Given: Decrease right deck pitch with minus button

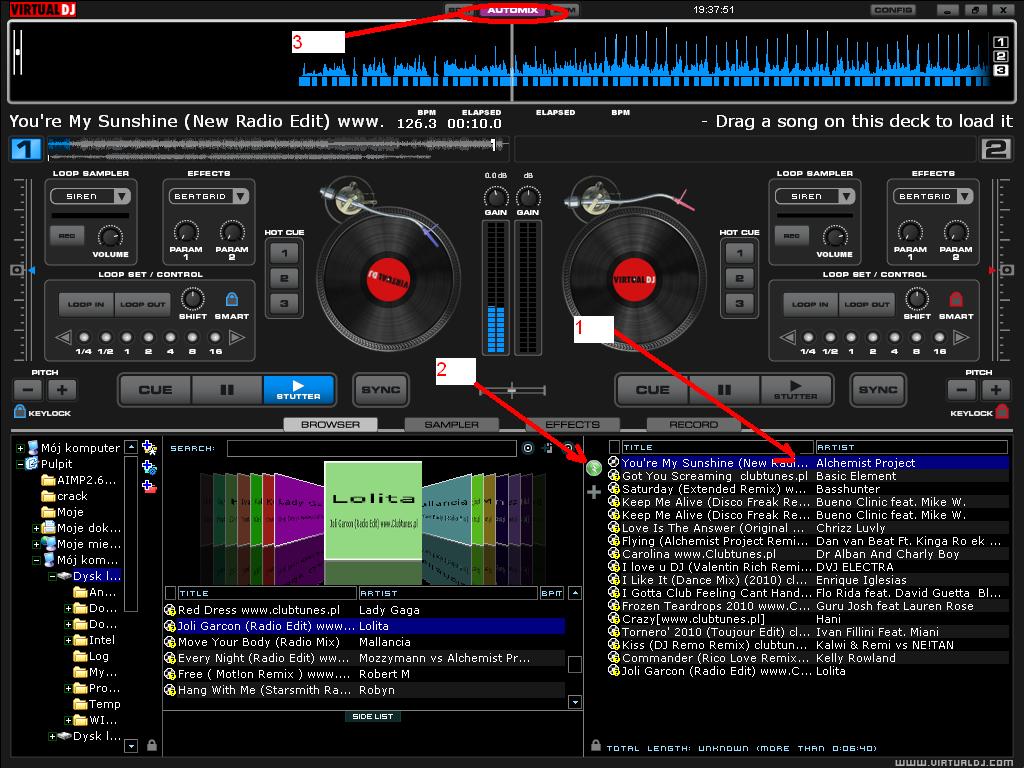Looking at the screenshot, I should click(x=962, y=390).
